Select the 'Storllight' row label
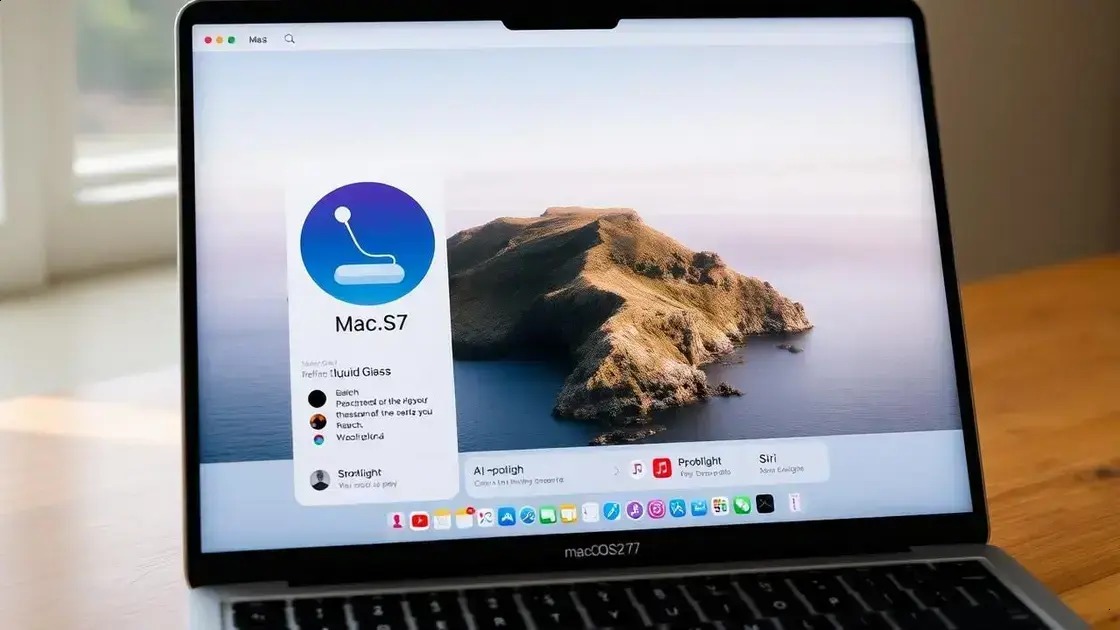This screenshot has width=1120, height=630. coord(359,473)
